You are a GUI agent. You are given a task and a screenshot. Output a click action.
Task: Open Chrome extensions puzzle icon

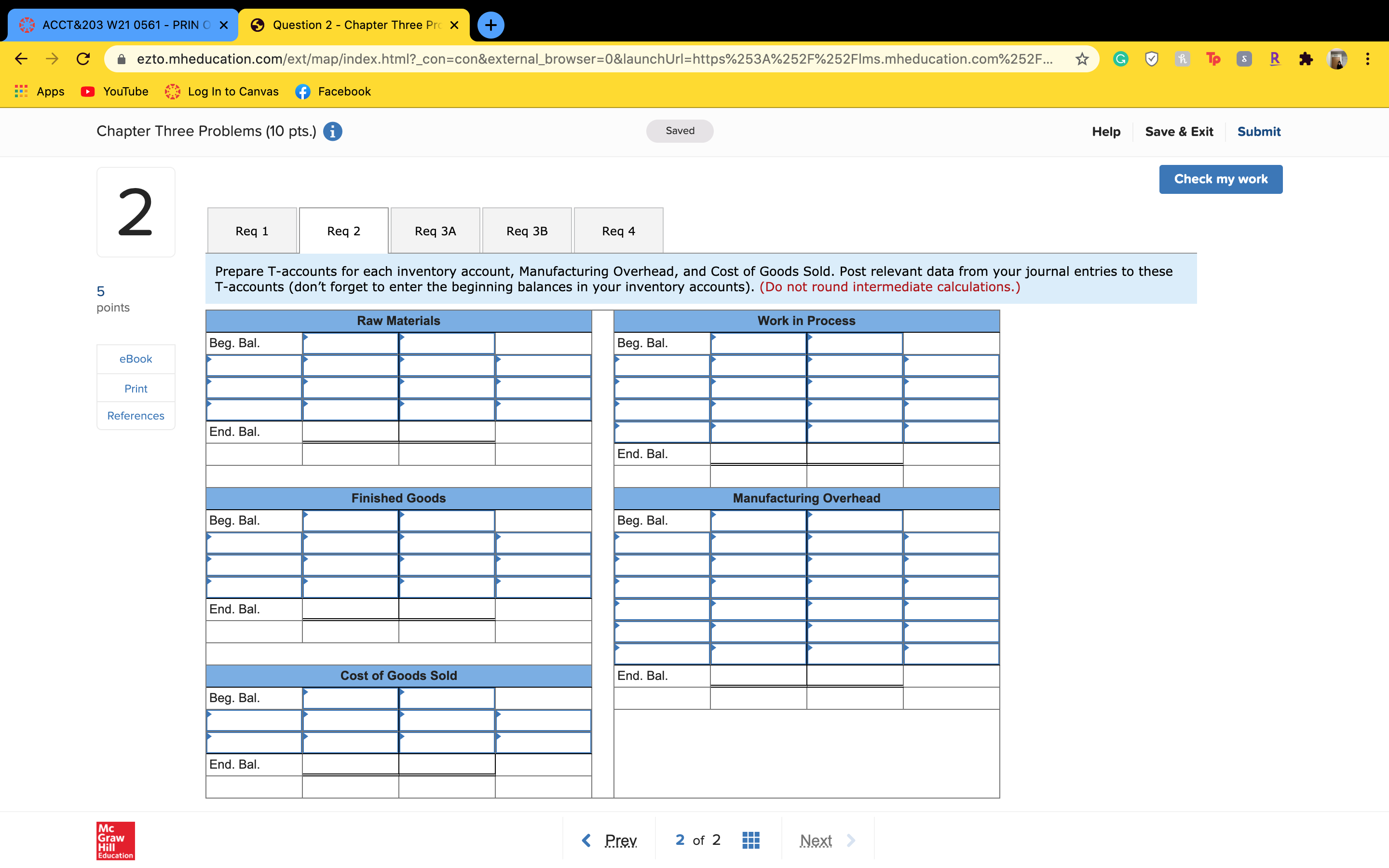pos(1306,59)
